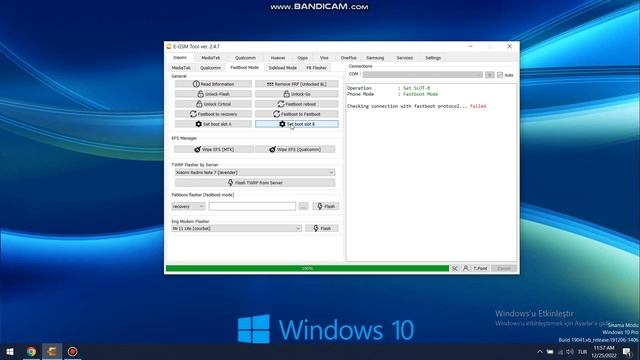Select the Qualcomm sub-tab under Xiaomi
Viewport: 640px width, 360px height.
coord(210,68)
